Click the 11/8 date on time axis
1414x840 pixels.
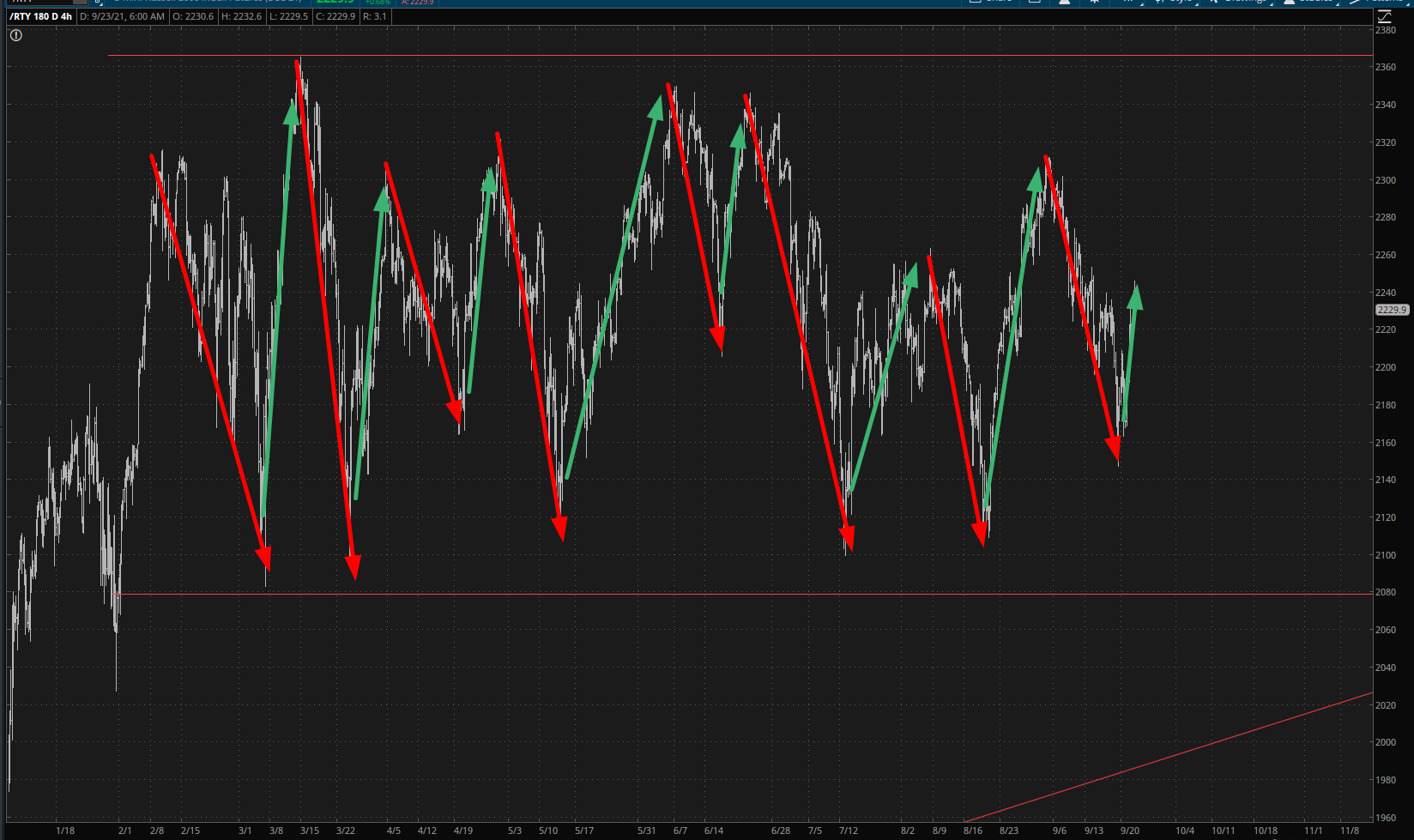(x=1349, y=831)
